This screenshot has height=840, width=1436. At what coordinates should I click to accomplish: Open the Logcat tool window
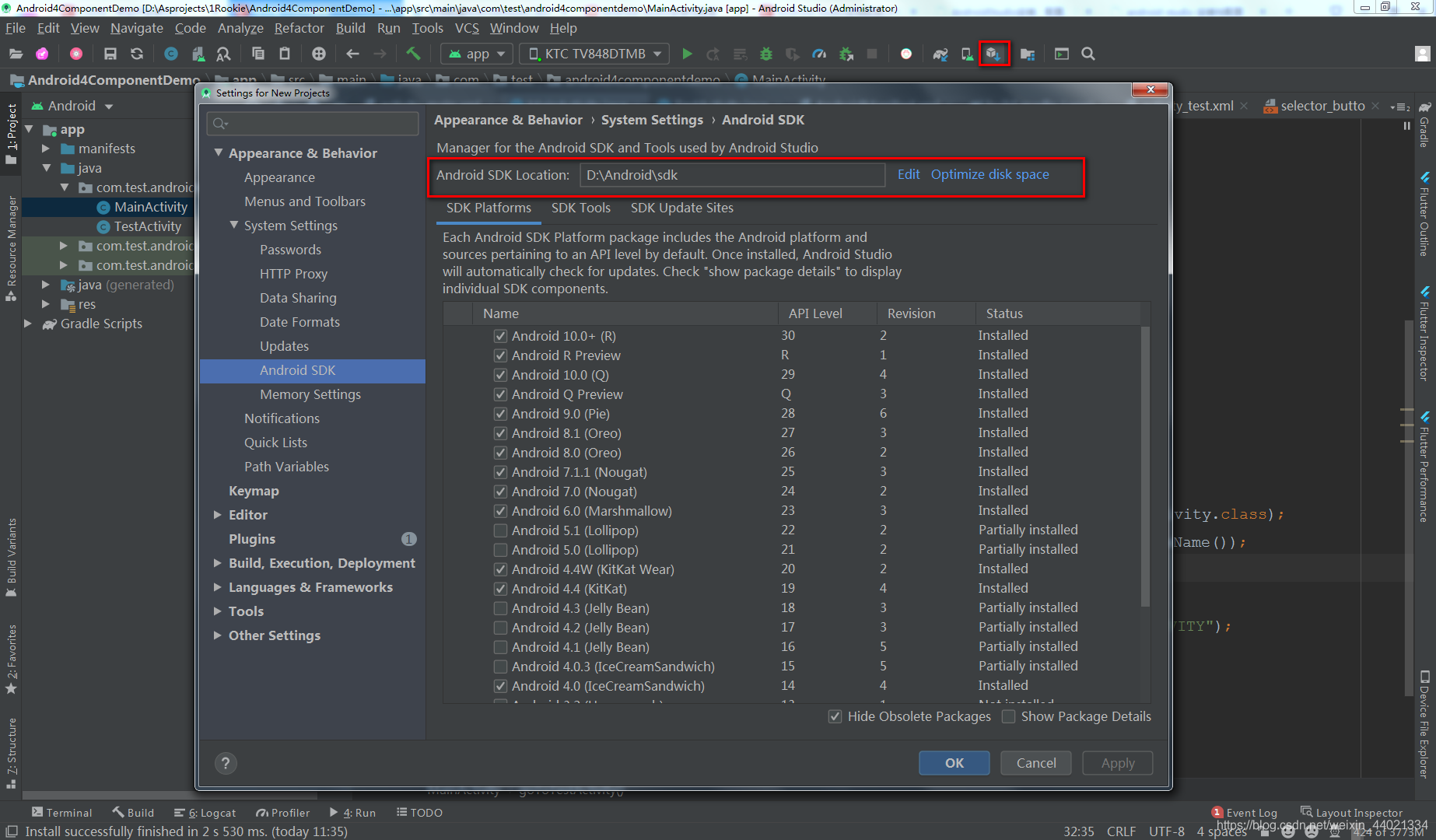coord(205,812)
